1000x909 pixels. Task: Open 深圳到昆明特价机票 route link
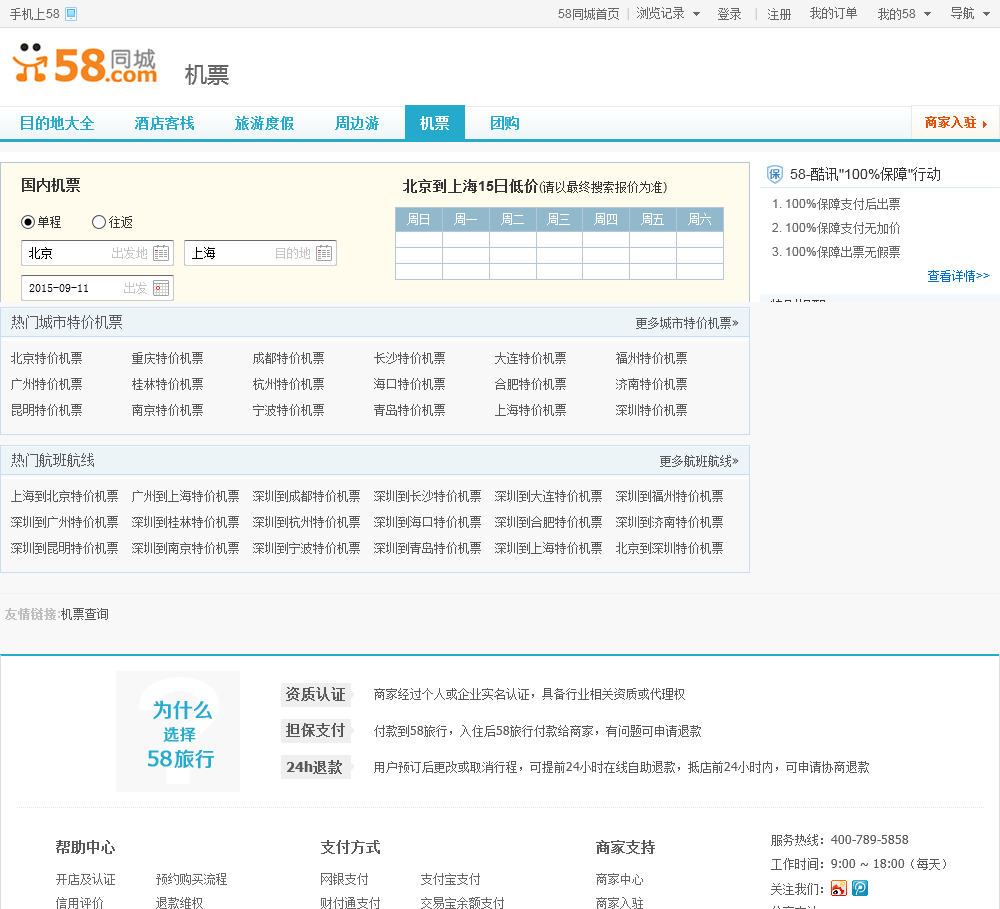(64, 549)
